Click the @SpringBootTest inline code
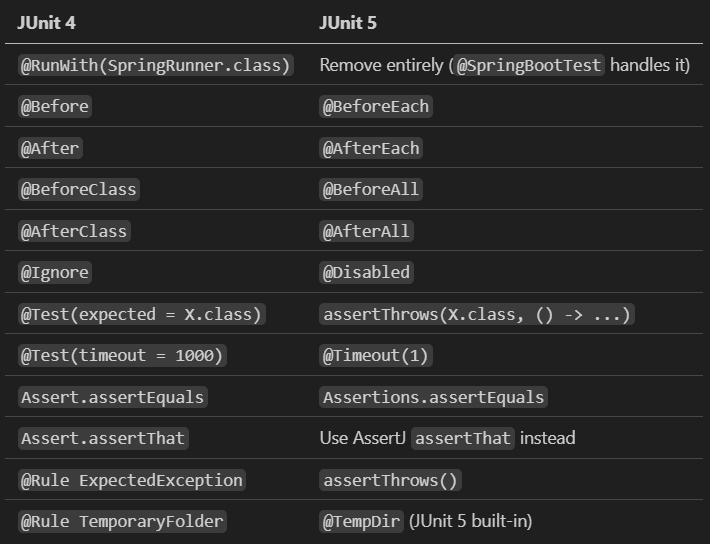This screenshot has height=544, width=710. pyautogui.click(x=529, y=65)
